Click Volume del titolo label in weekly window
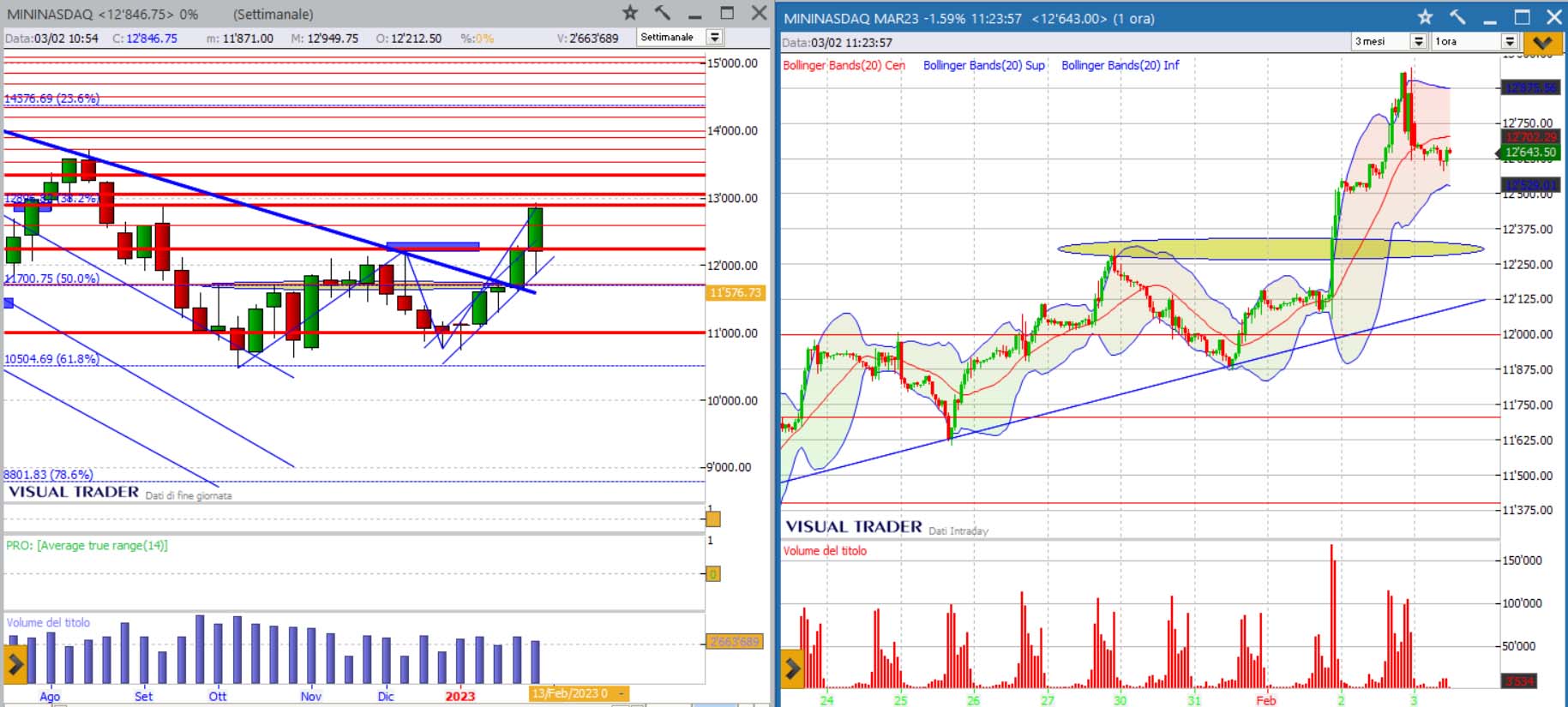This screenshot has height=707, width=1568. pyautogui.click(x=48, y=622)
